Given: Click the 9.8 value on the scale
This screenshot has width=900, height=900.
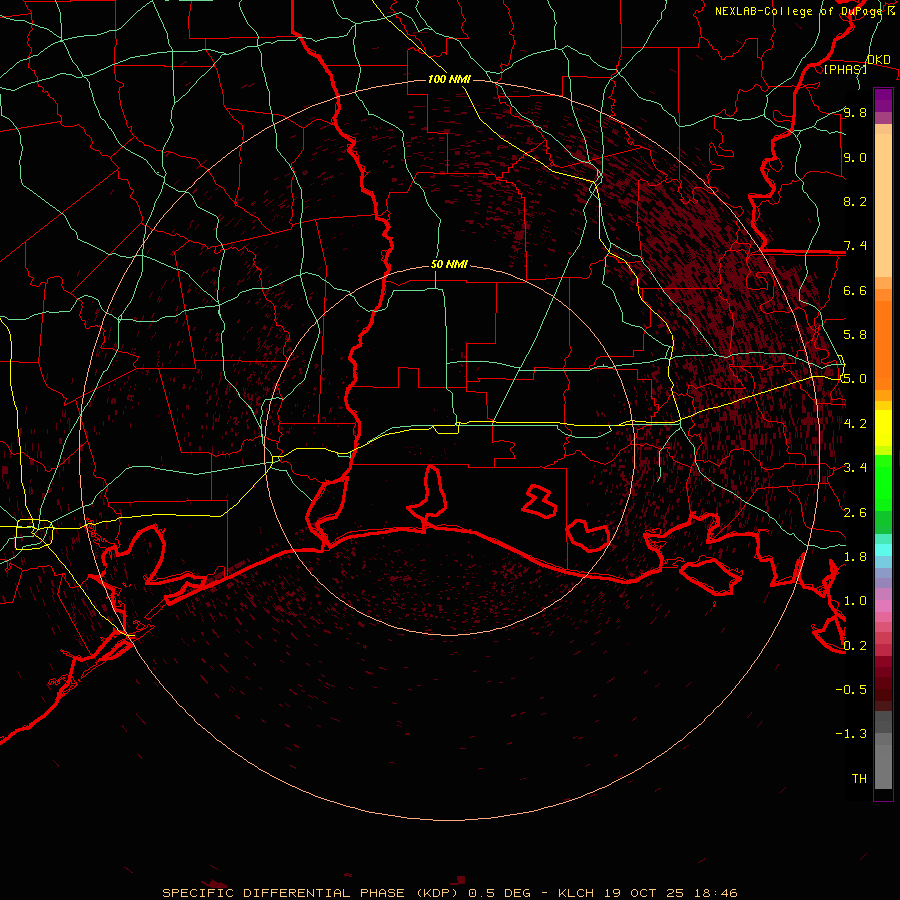Looking at the screenshot, I should point(854,113).
